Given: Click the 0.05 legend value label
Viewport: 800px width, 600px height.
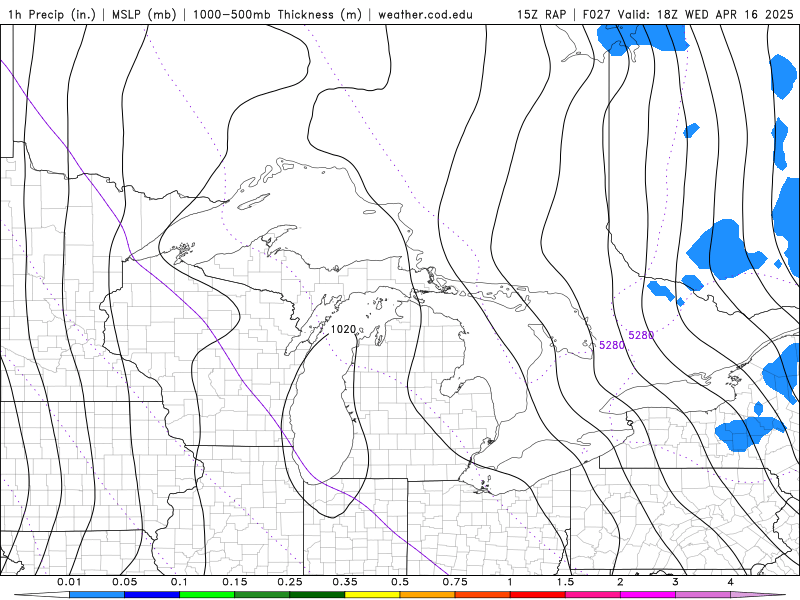Looking at the screenshot, I should (x=124, y=582).
